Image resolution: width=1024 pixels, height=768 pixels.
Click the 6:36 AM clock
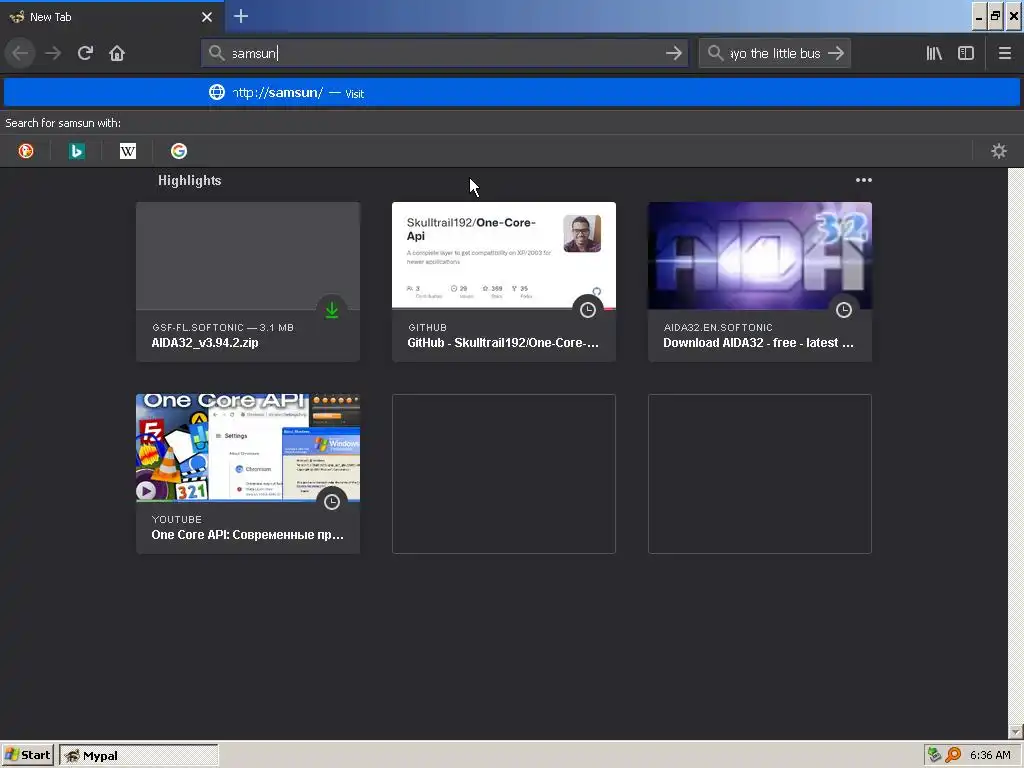coord(990,755)
